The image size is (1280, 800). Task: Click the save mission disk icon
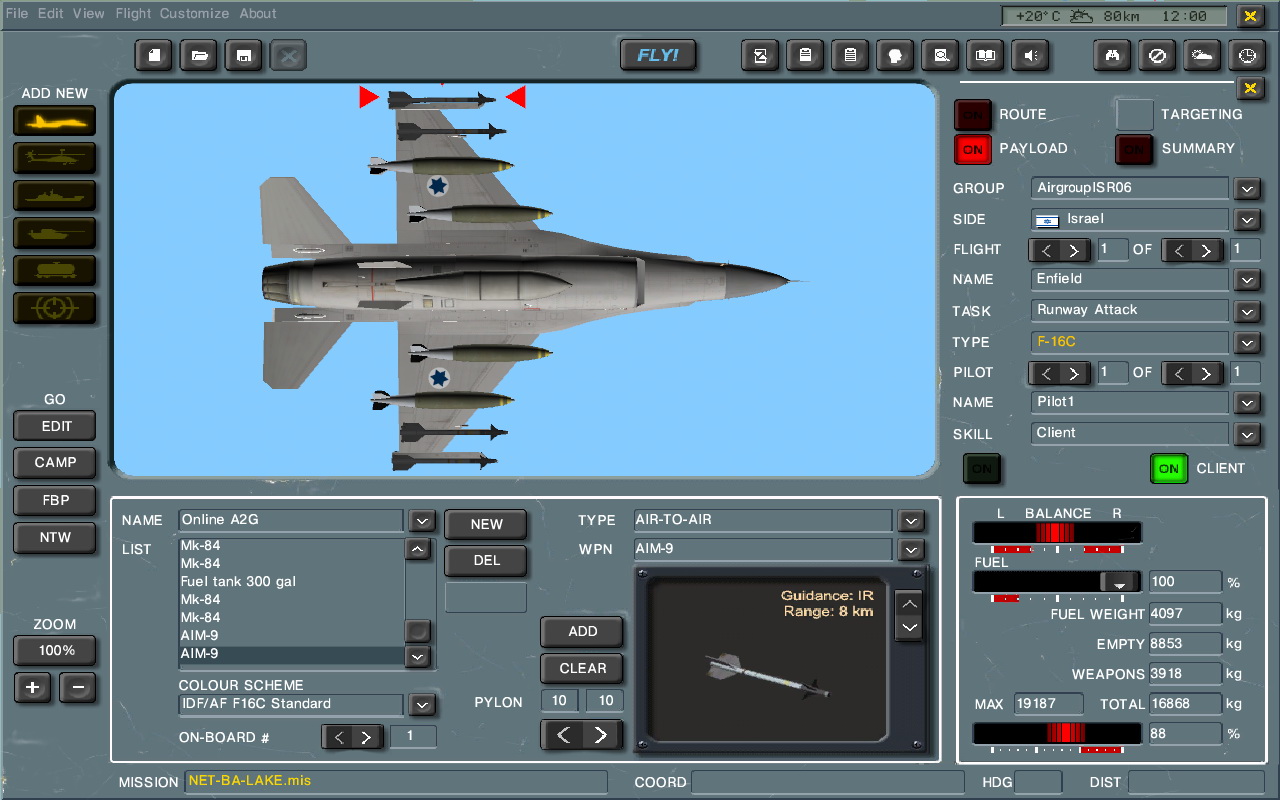[244, 56]
